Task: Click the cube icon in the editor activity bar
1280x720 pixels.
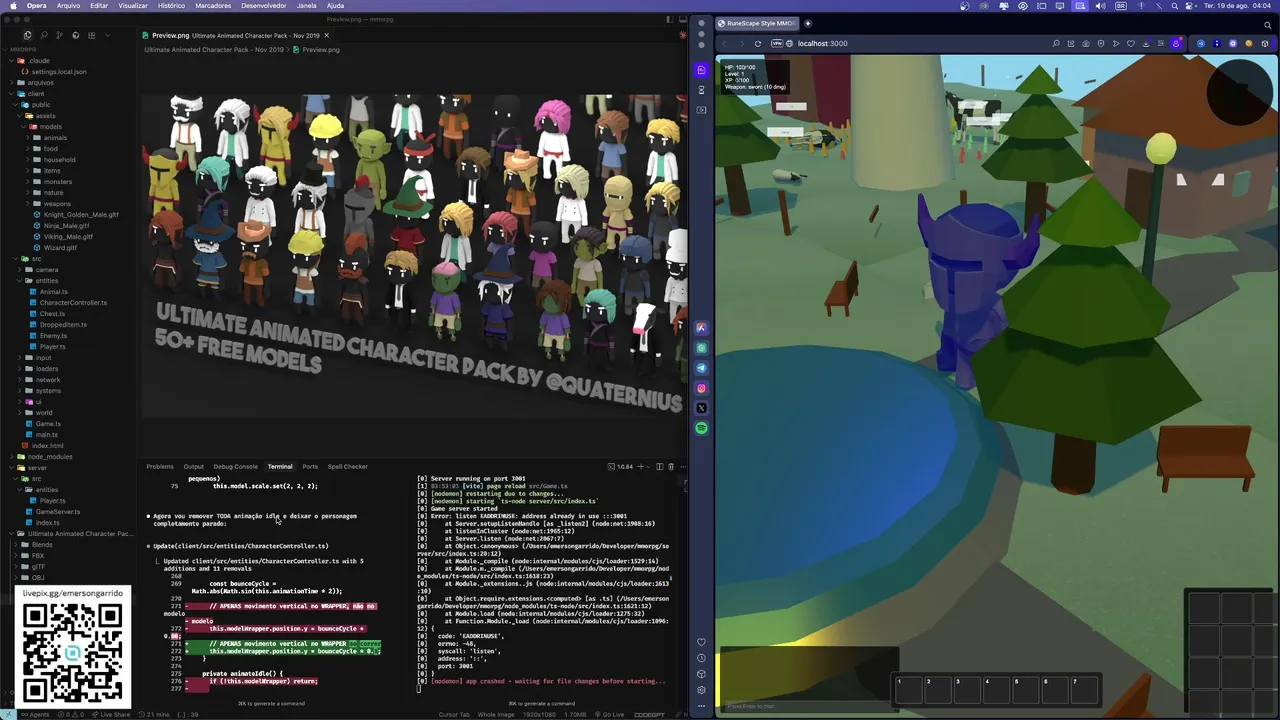Action: click(x=75, y=35)
